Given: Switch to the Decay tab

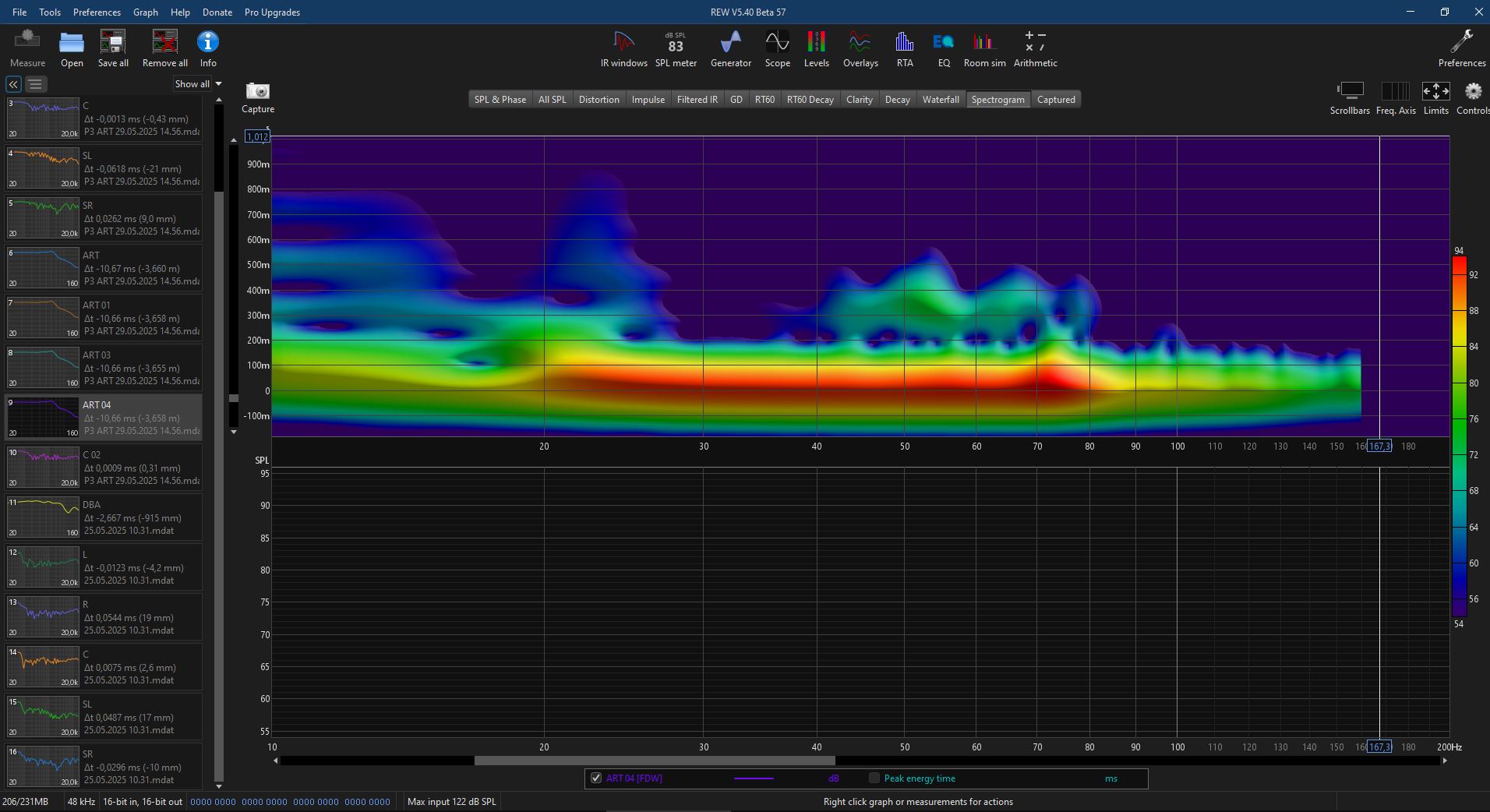Looking at the screenshot, I should tap(898, 100).
